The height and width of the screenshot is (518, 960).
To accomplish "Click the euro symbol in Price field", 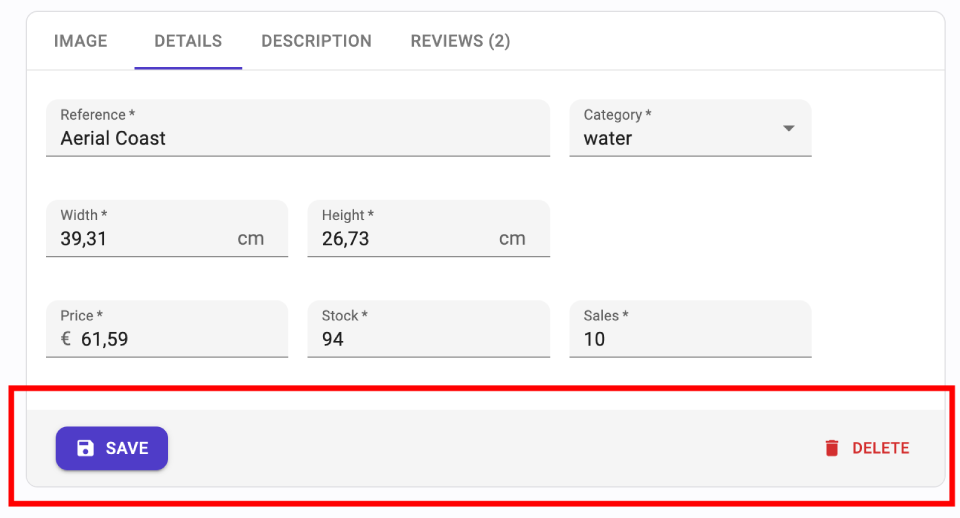I will tap(66, 339).
